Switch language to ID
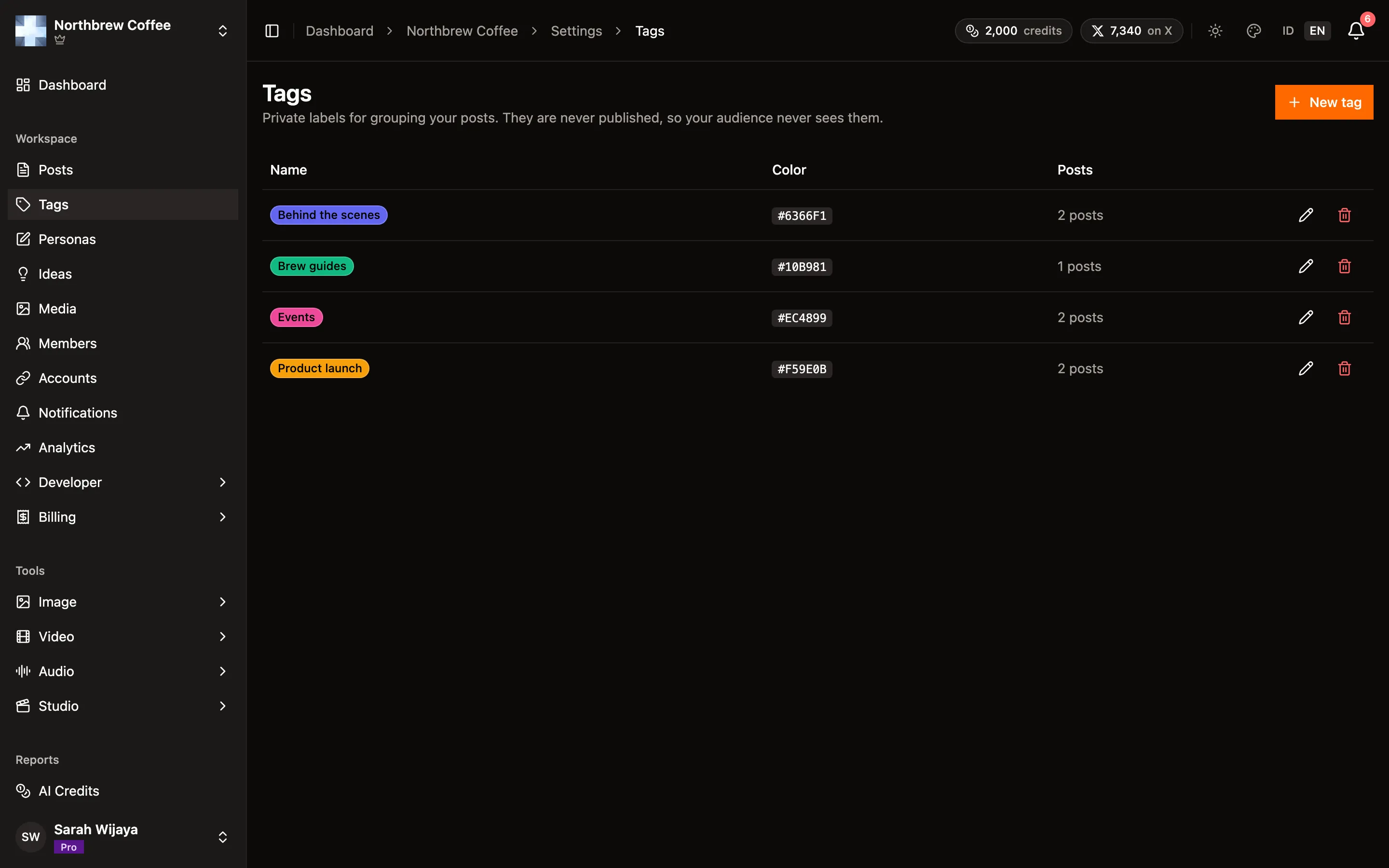This screenshot has height=868, width=1389. point(1288,31)
